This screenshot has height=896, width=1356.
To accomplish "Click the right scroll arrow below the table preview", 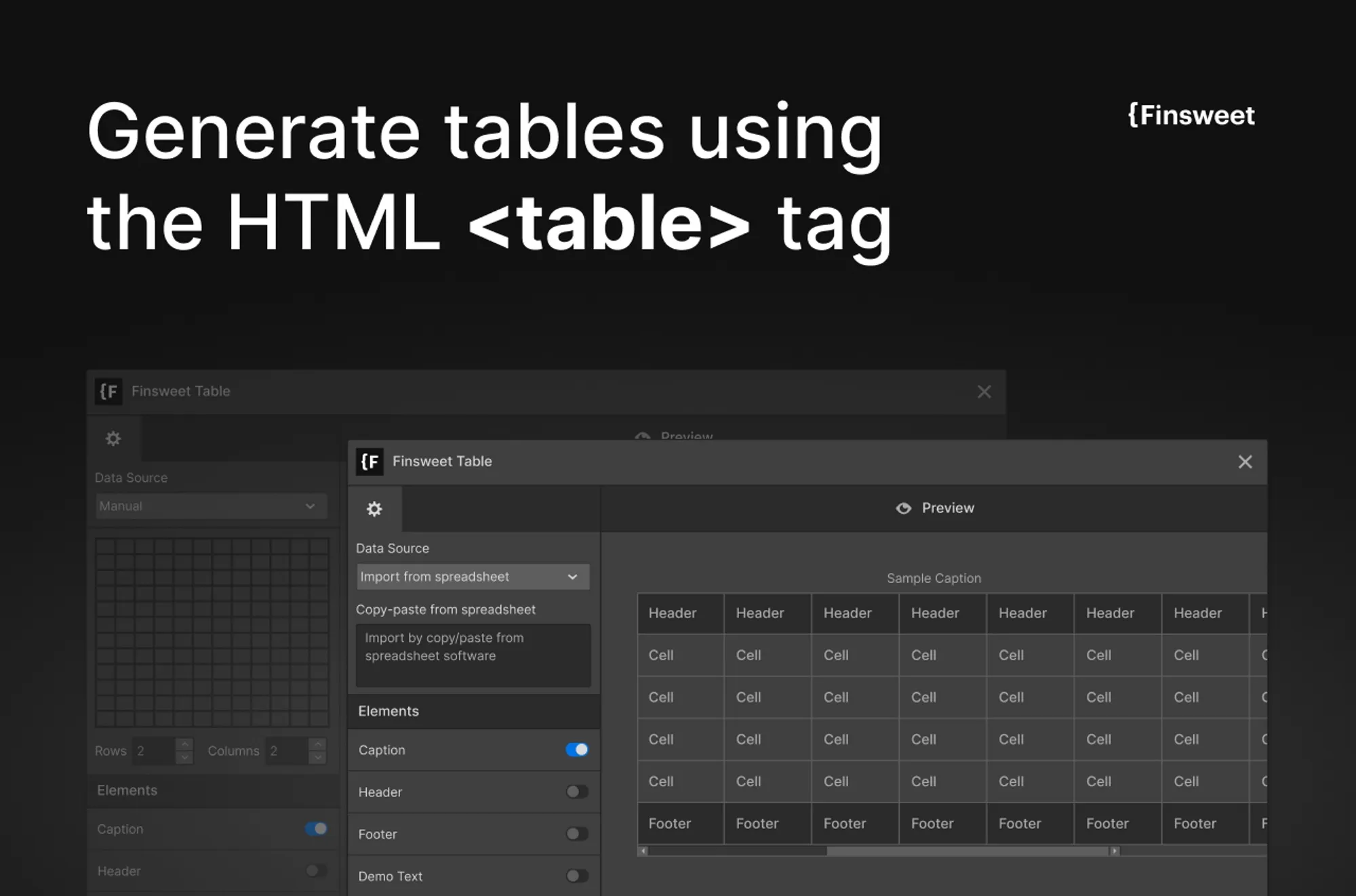I will 1115,849.
